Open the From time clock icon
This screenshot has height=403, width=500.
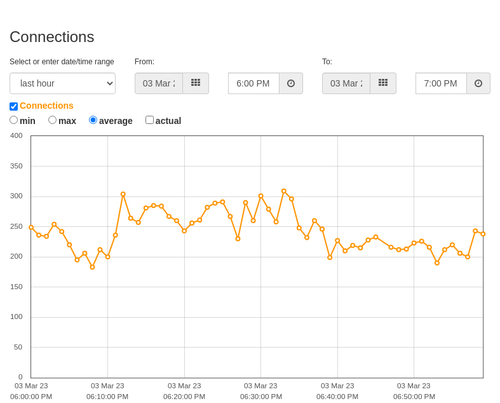[291, 83]
